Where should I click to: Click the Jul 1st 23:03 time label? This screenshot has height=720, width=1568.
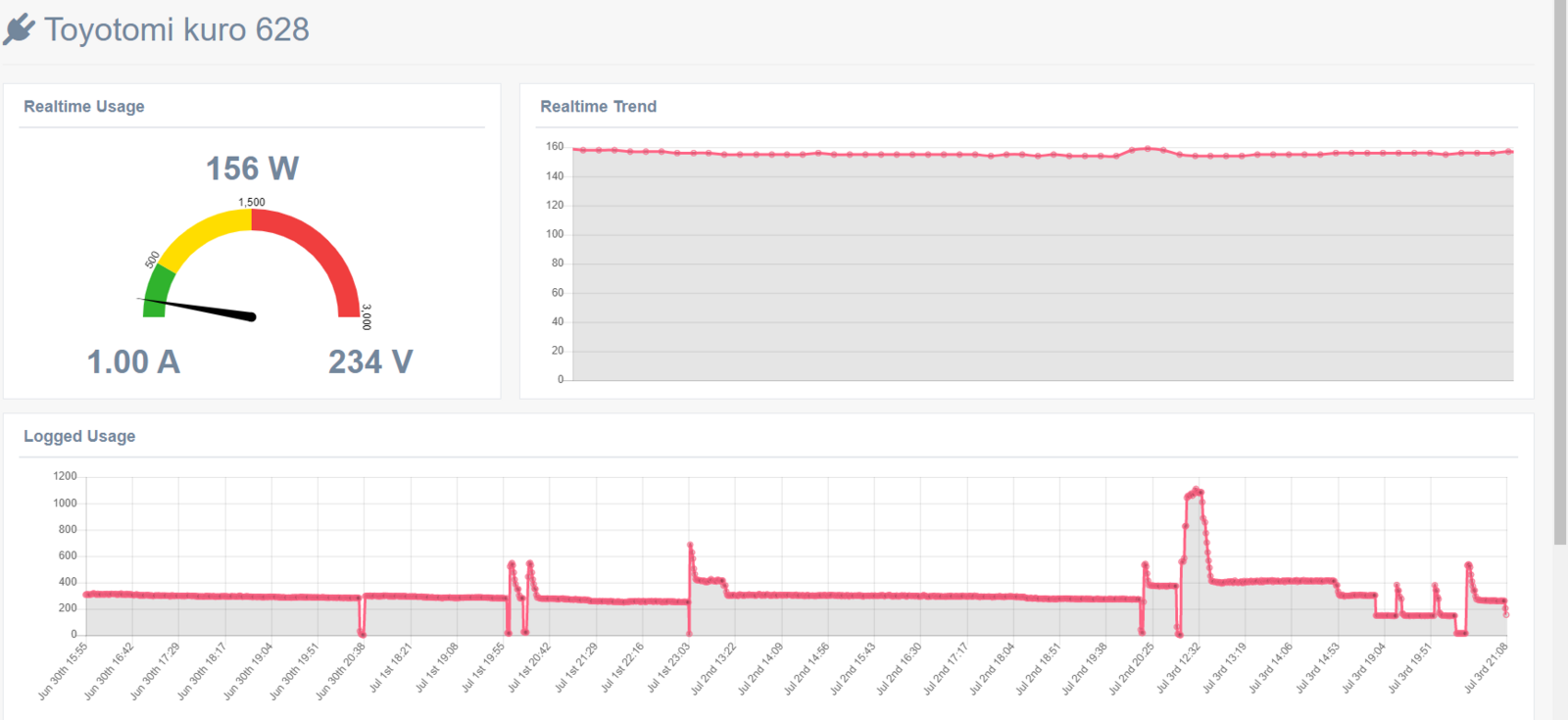coord(667,668)
